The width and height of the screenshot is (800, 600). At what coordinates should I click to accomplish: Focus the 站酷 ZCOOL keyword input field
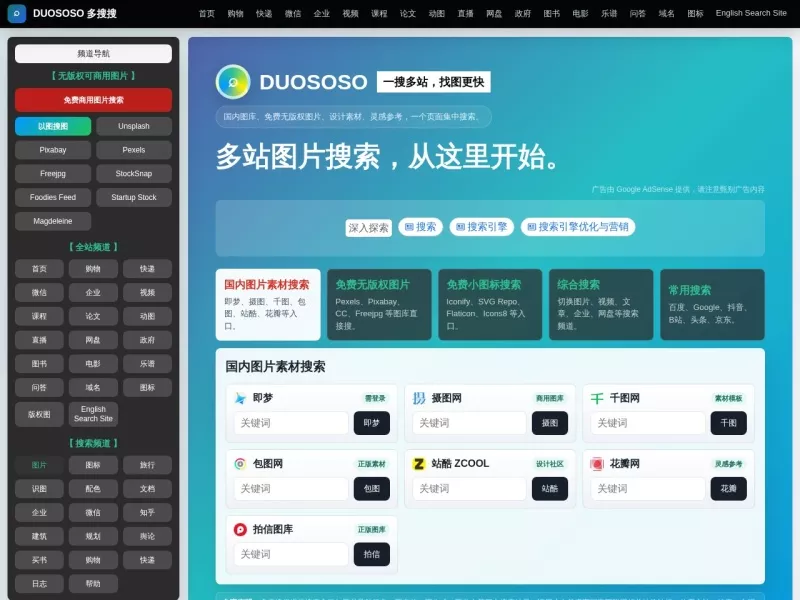[469, 489]
